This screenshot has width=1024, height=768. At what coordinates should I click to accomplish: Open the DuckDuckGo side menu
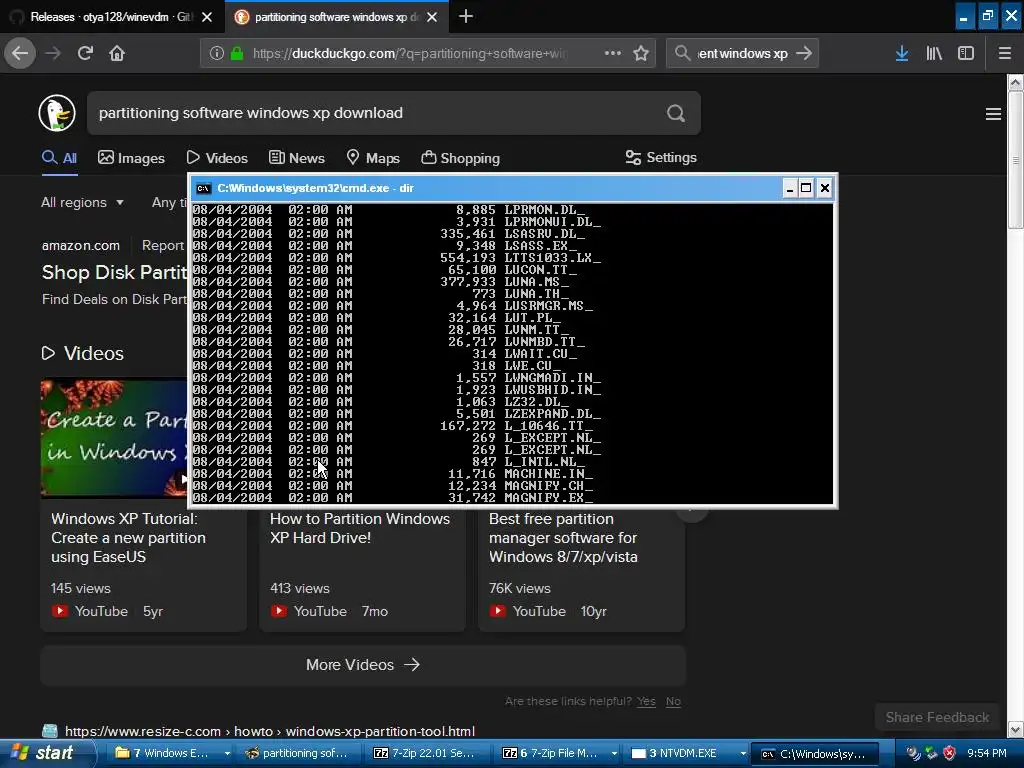pyautogui.click(x=993, y=114)
